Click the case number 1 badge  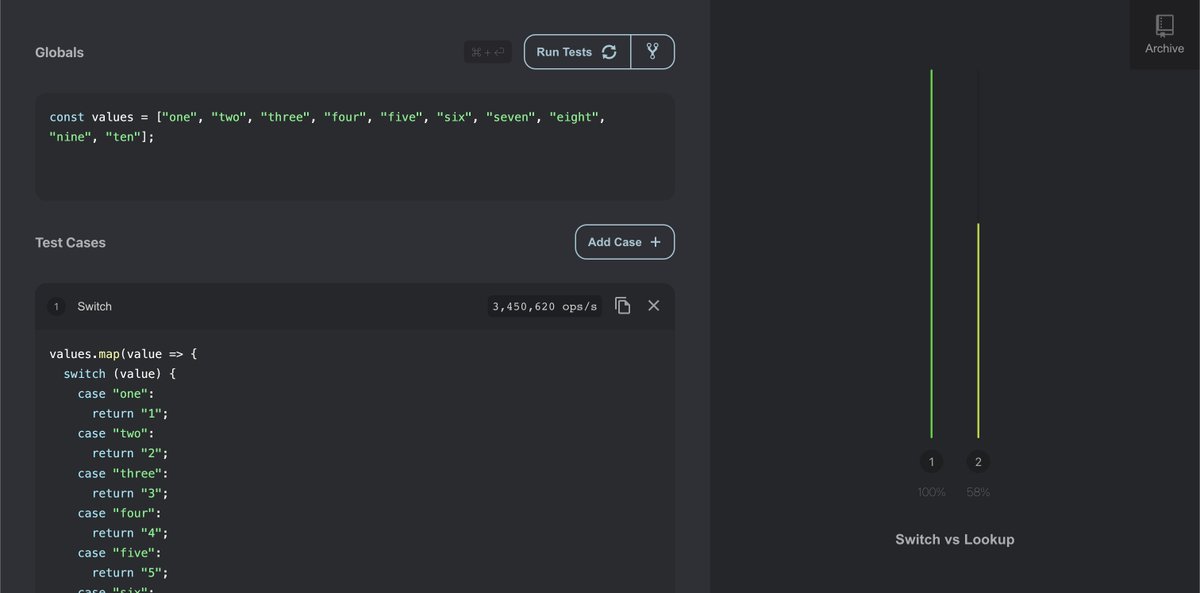[x=56, y=306]
